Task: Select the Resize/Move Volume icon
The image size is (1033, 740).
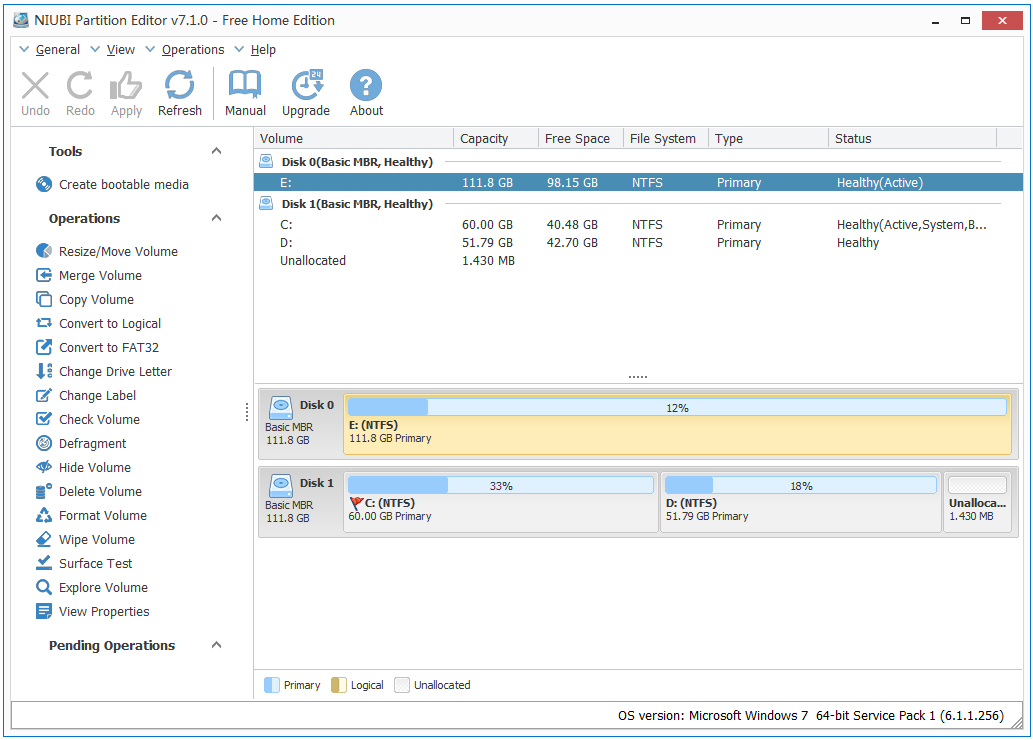Action: 44,251
